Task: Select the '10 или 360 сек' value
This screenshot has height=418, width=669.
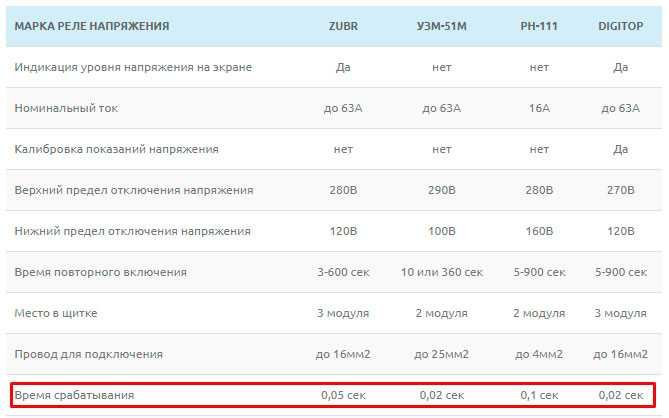Action: 442,272
